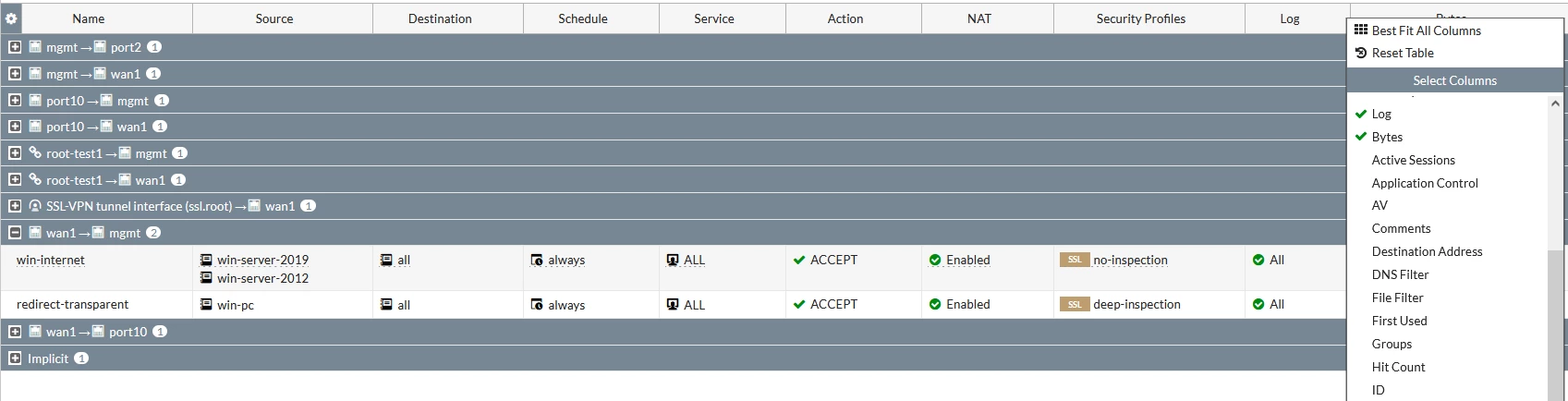This screenshot has height=401, width=1568.
Task: Click win-server-2019 source address
Action: point(263,260)
